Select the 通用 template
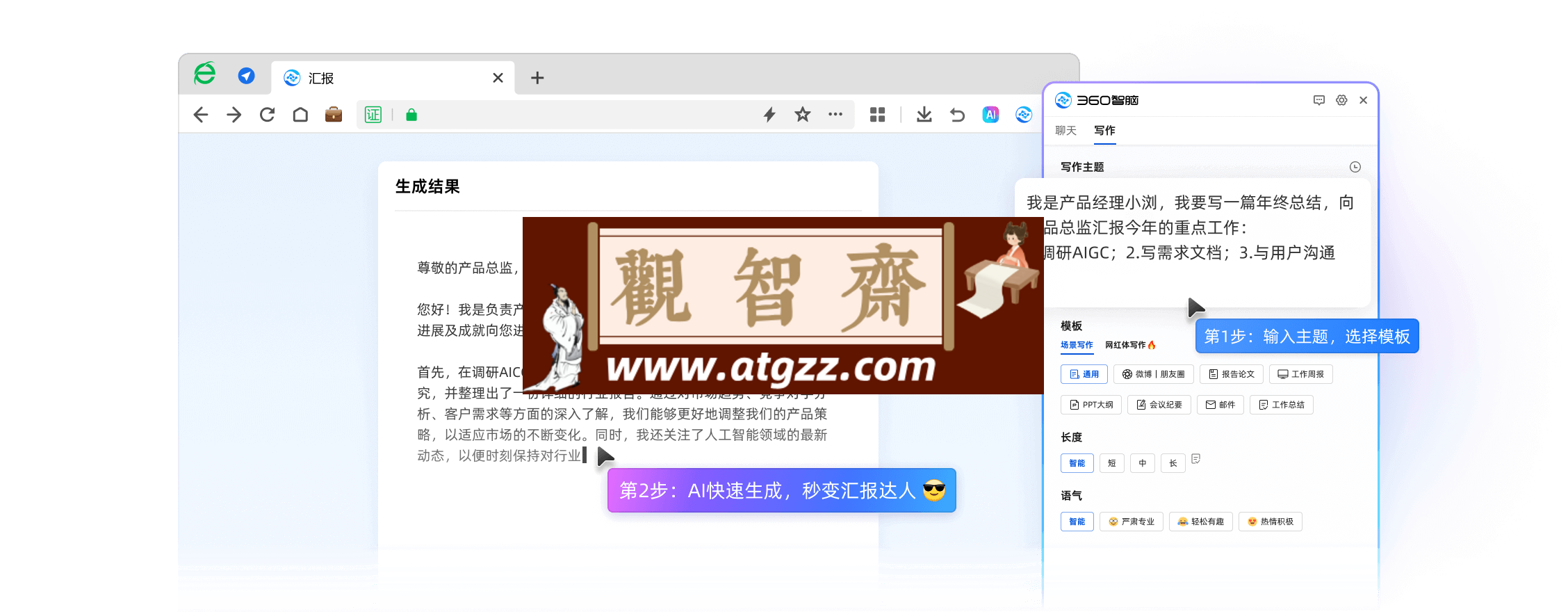Screen dimensions: 1568x612 tap(1084, 374)
